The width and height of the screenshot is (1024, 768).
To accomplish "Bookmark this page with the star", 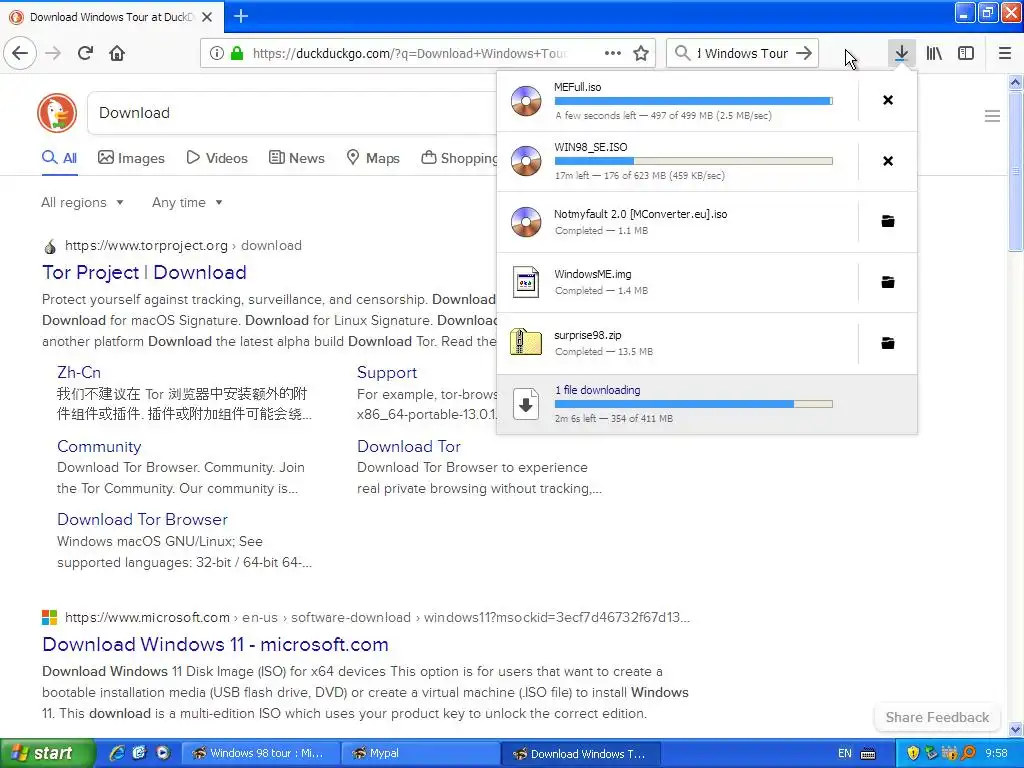I will pyautogui.click(x=641, y=54).
